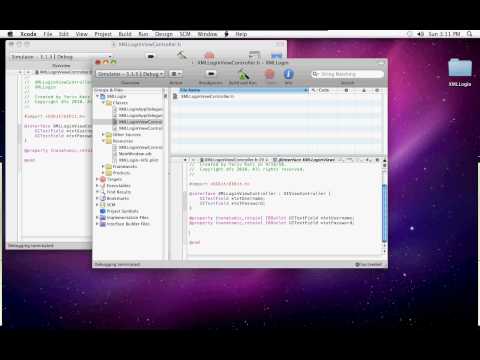Open Simulator Debug dropdown in back window
Image resolution: width=480 pixels, height=360 pixels.
[x=60, y=57]
